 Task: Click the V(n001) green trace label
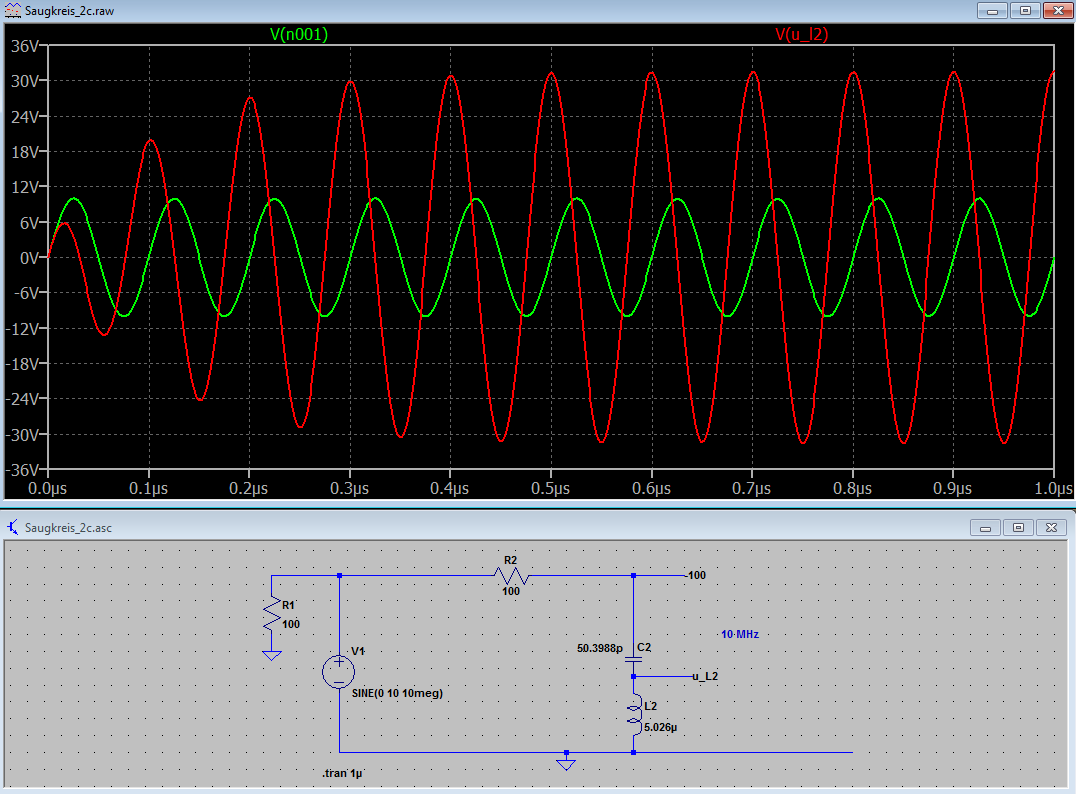299,34
